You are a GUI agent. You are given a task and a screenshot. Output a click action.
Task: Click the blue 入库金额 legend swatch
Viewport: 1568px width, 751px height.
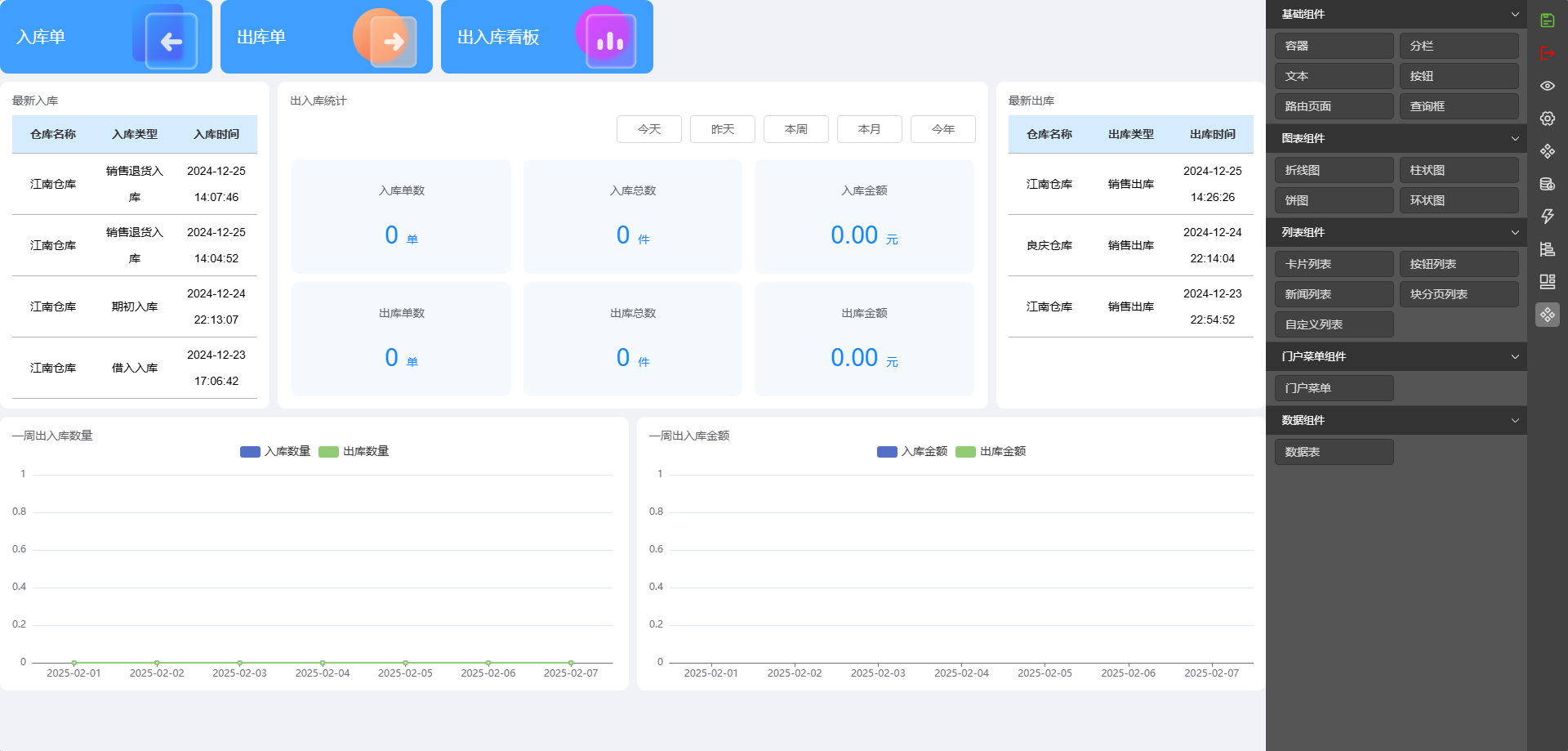[x=887, y=452]
